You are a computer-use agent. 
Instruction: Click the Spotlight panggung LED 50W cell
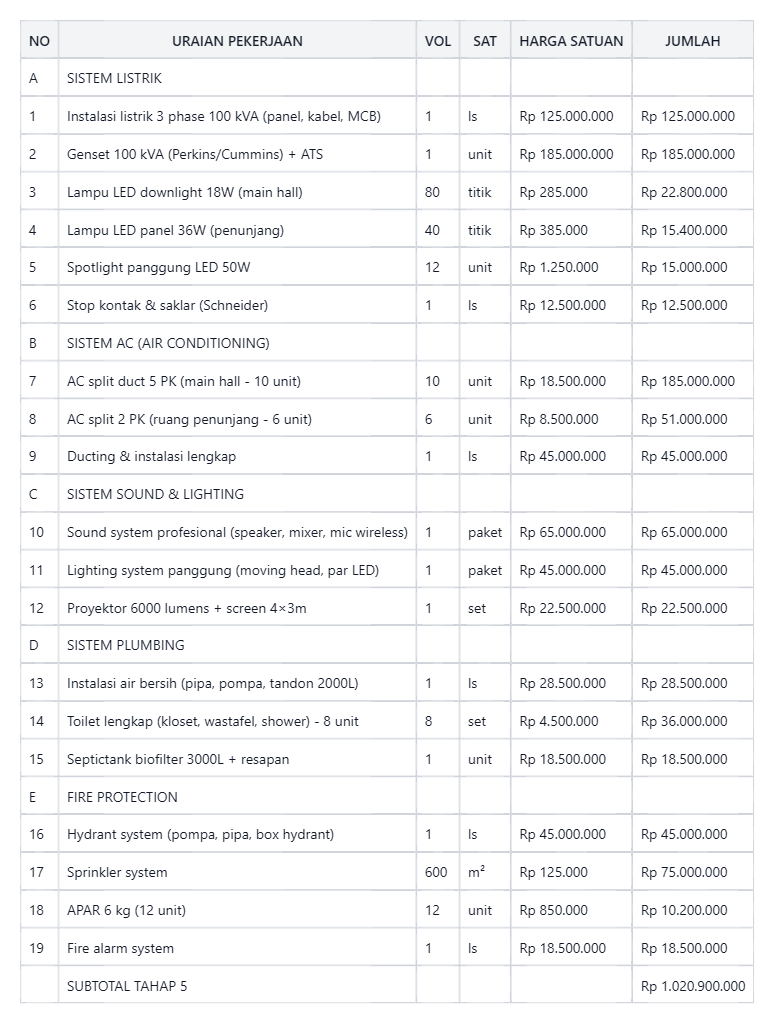[237, 268]
